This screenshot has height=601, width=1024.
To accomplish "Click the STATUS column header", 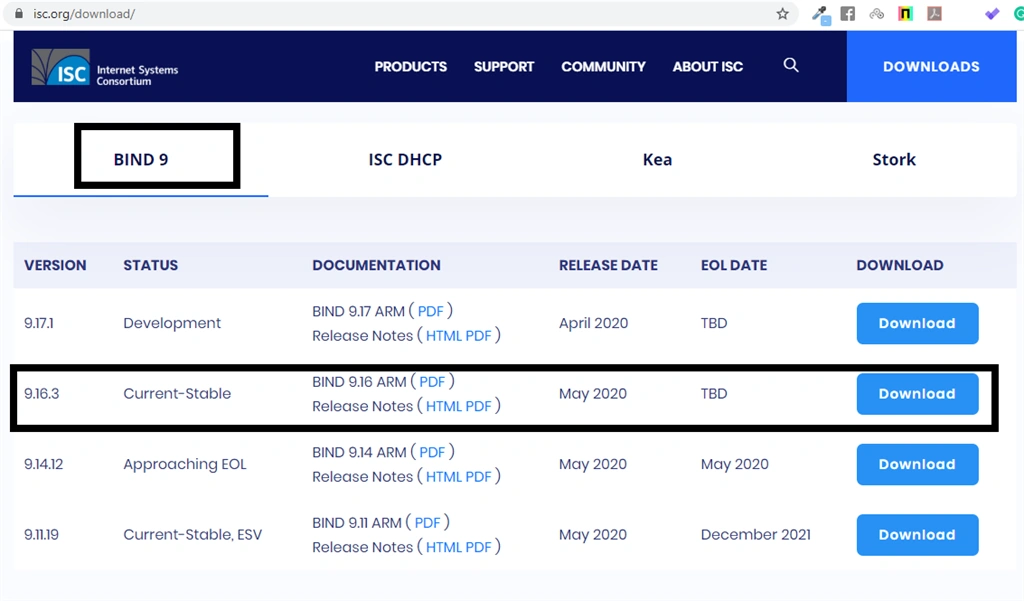I will point(150,265).
